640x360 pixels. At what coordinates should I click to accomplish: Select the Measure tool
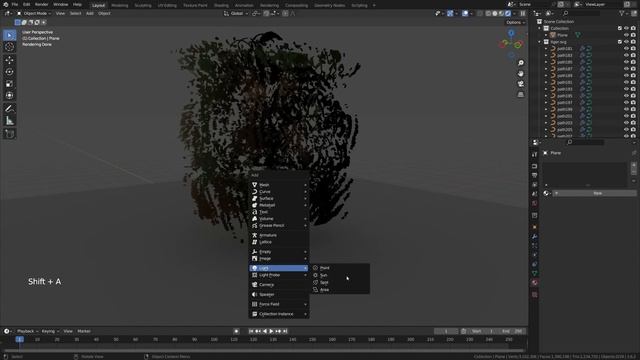coord(9,121)
